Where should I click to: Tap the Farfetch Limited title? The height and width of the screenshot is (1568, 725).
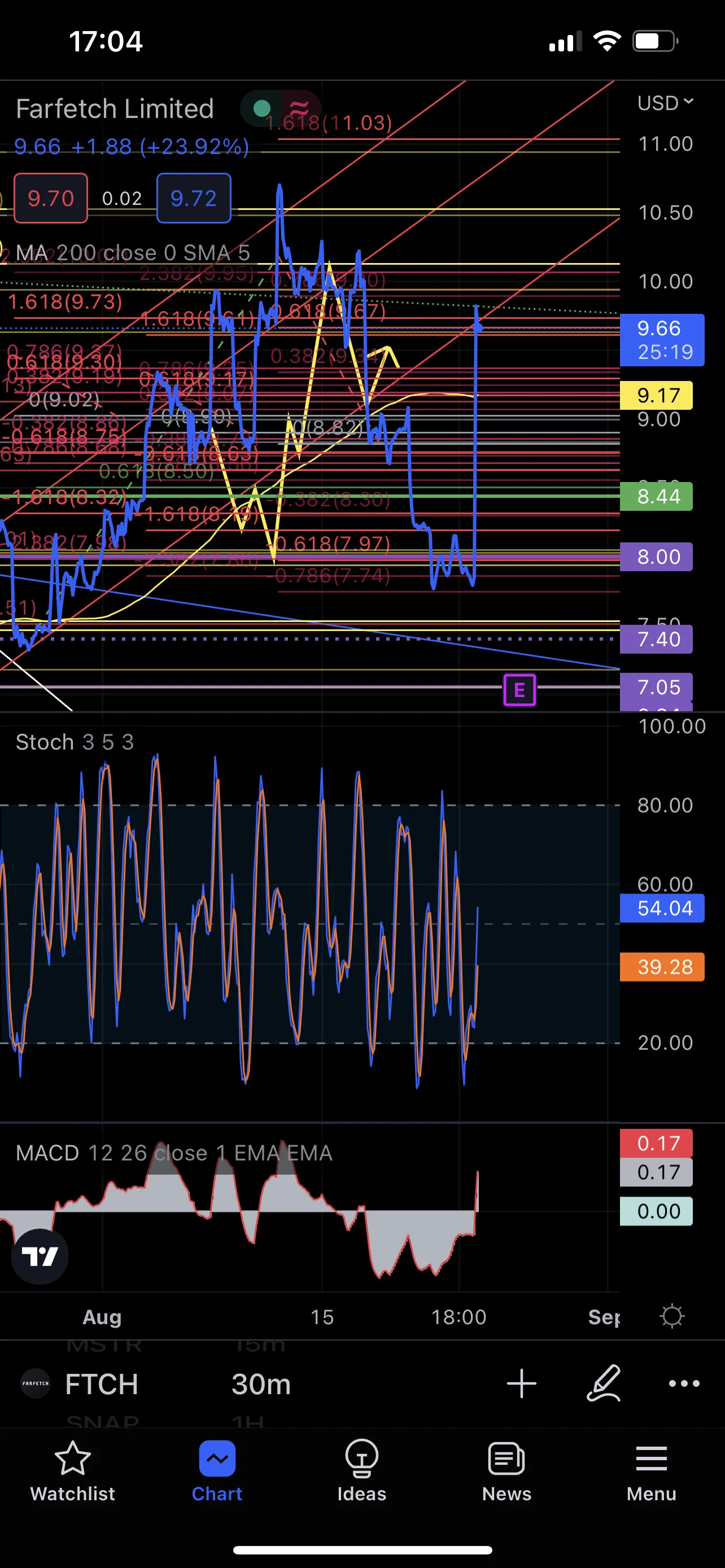115,109
